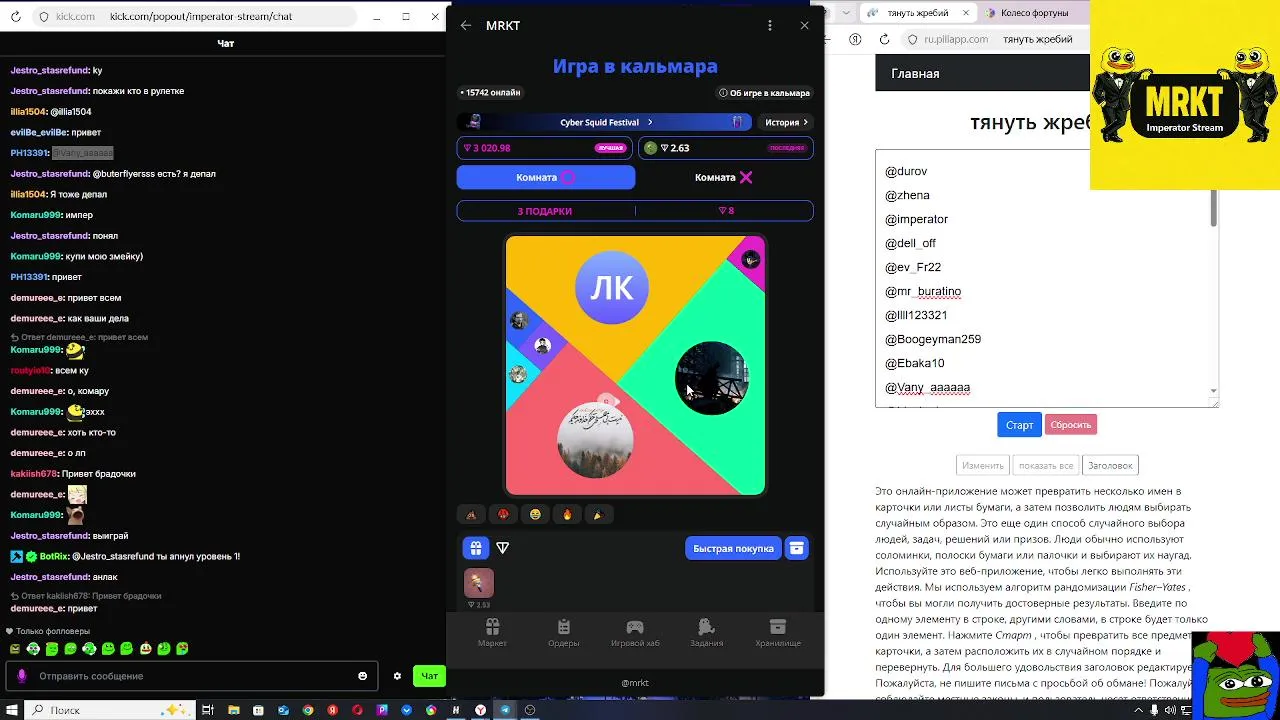Open 'Об игре в кальмара' info
This screenshot has height=720, width=1280.
764,93
